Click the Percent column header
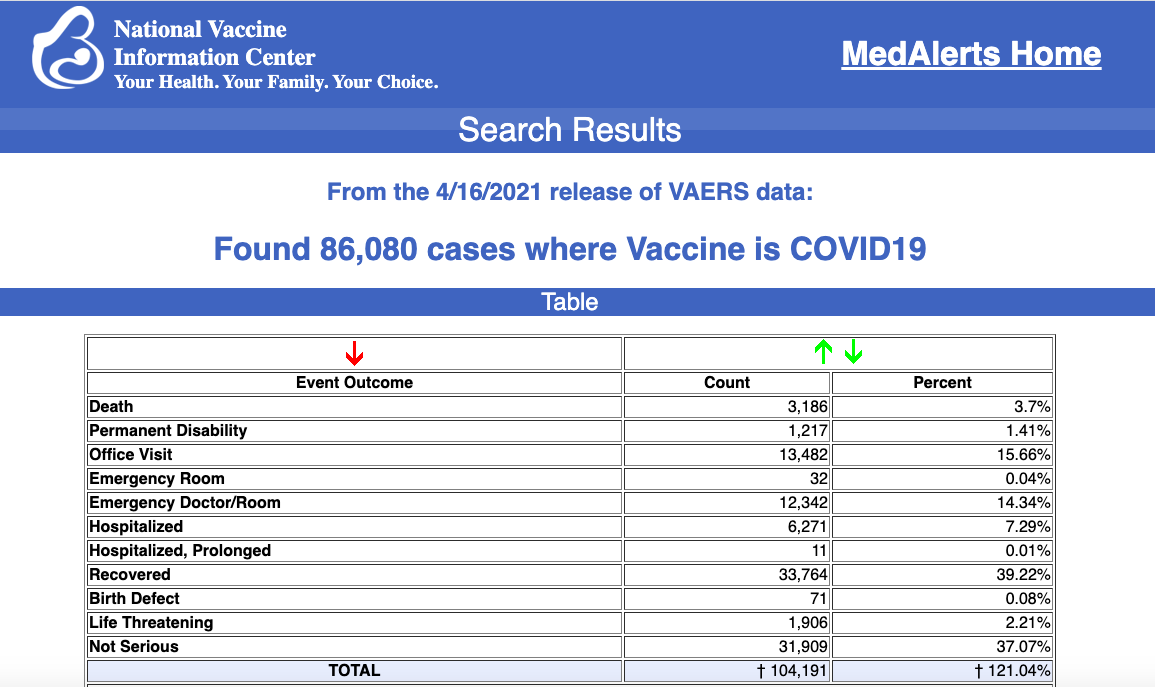 942,382
